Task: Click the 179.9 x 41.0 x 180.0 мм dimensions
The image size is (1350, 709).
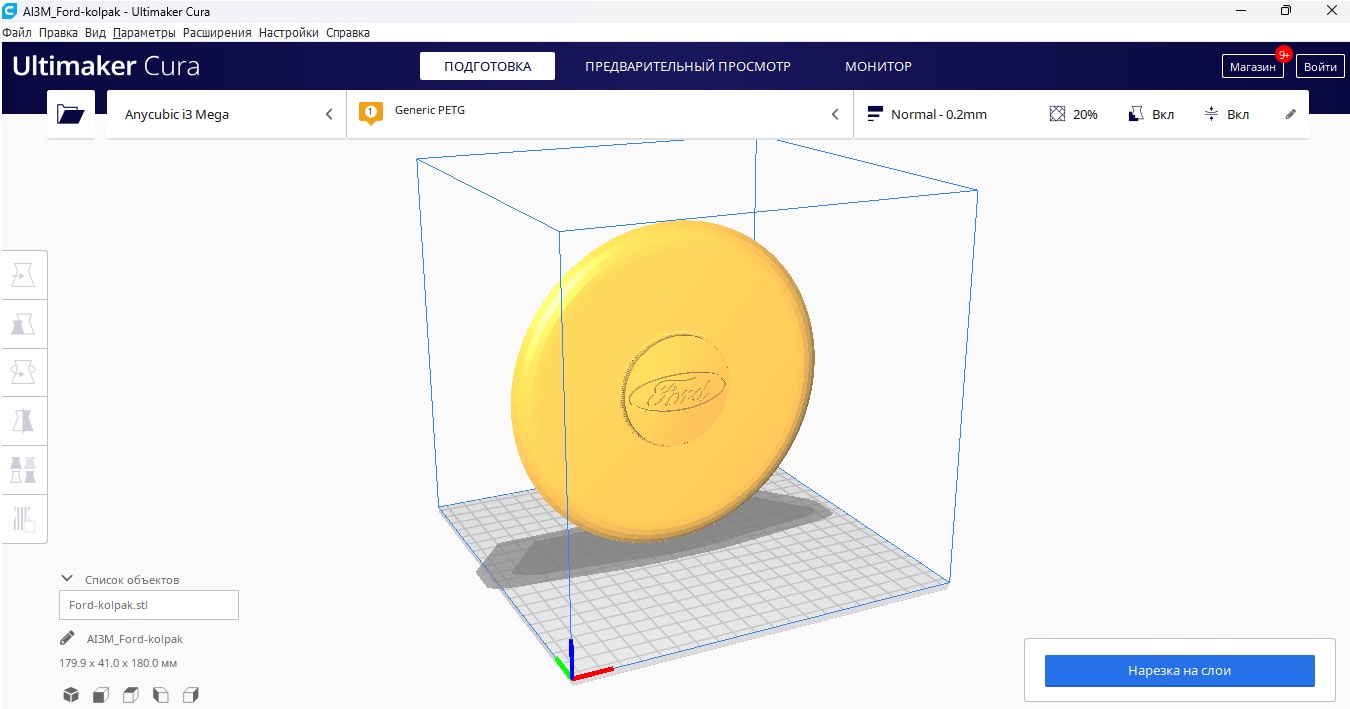Action: [x=118, y=663]
